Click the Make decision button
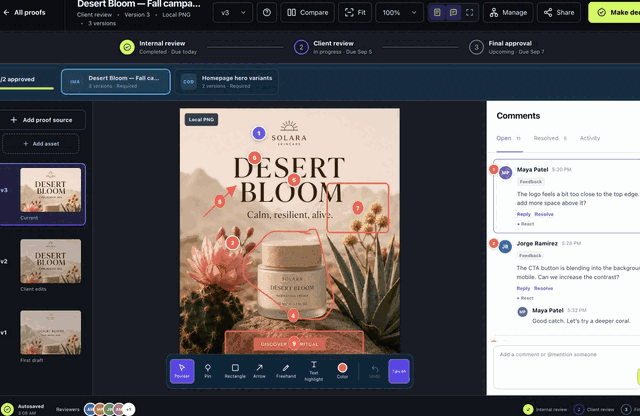 pos(614,13)
